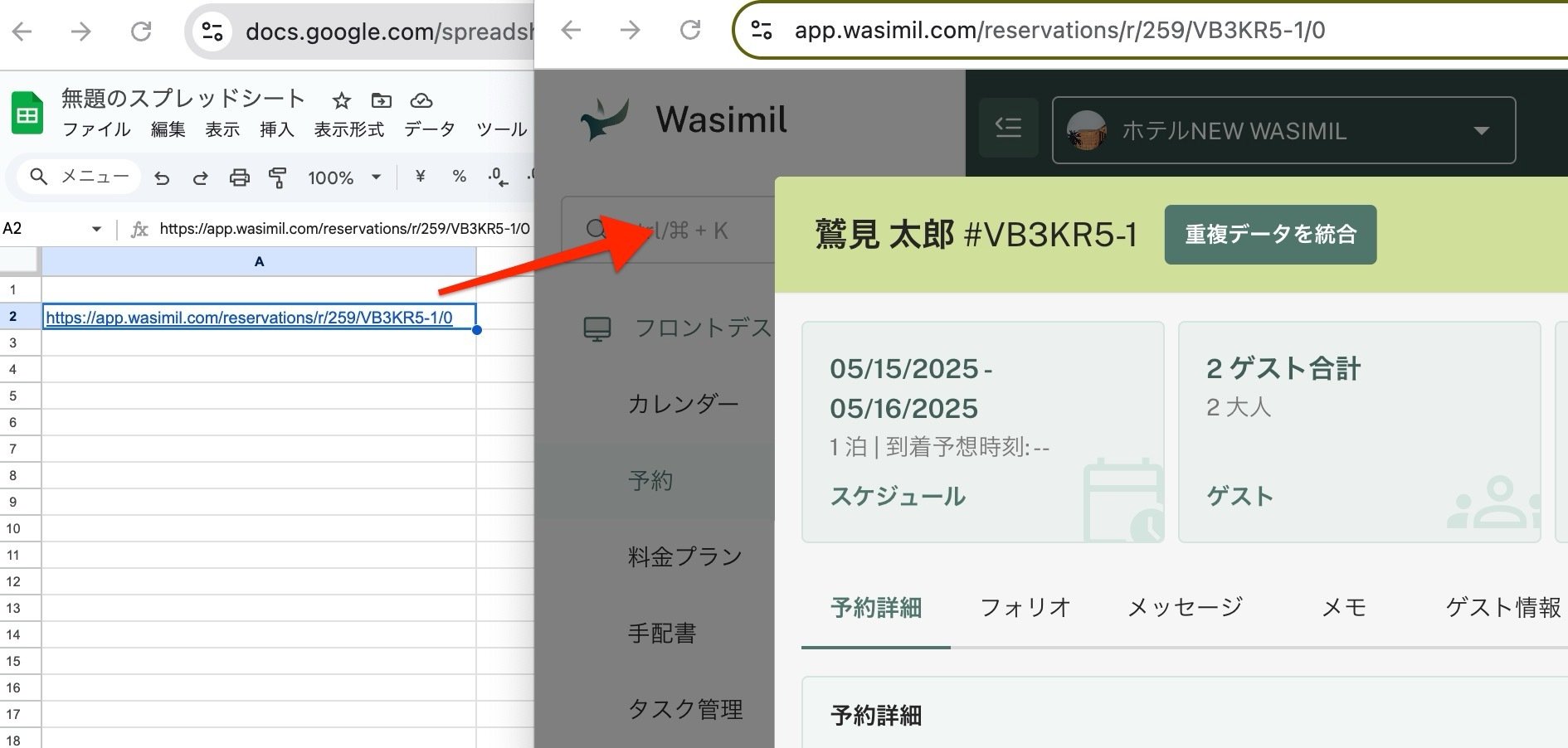1568x748 pixels.
Task: Click the Wasimil search field magnifier
Action: coord(596,230)
